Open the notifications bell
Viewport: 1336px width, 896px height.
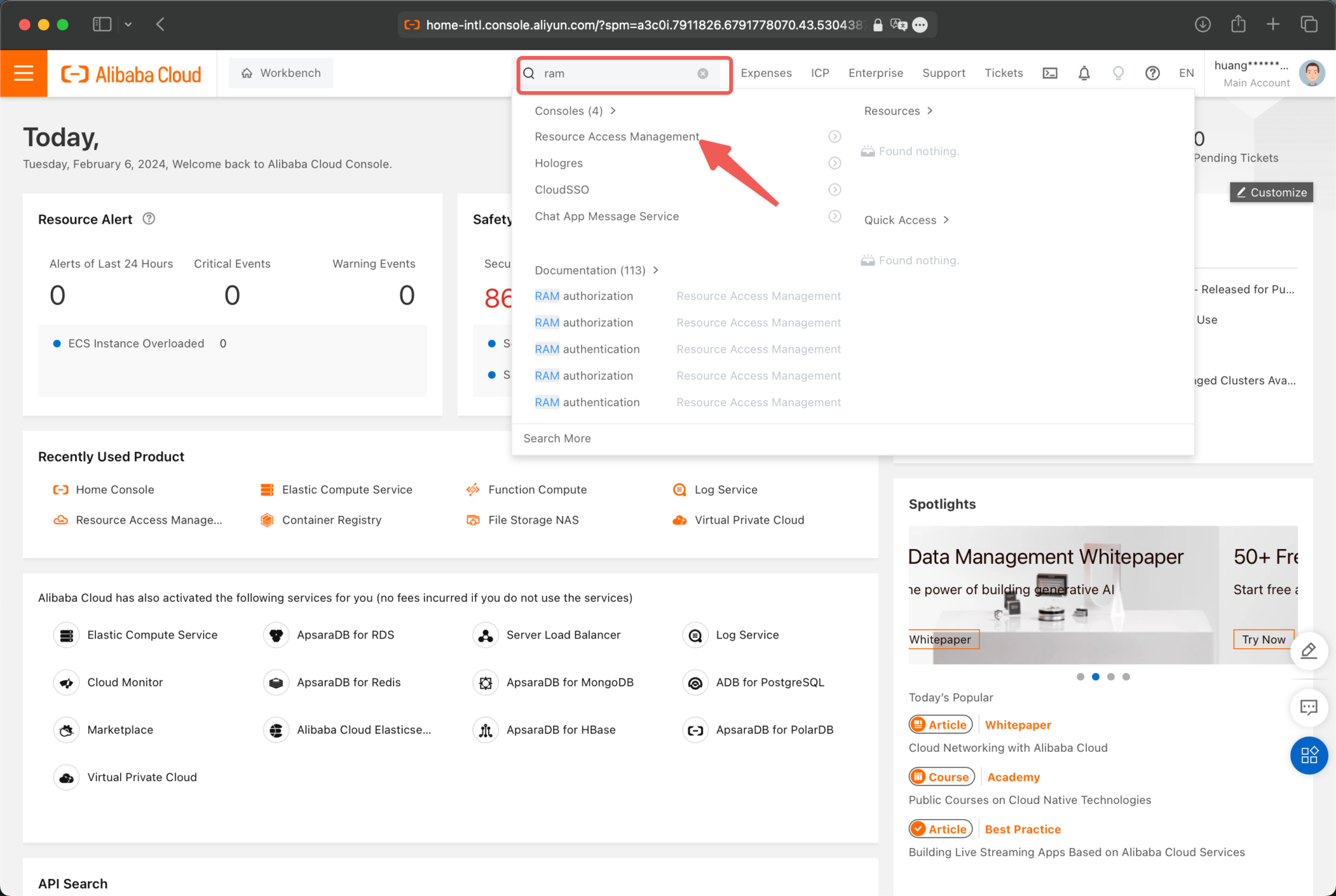1084,73
